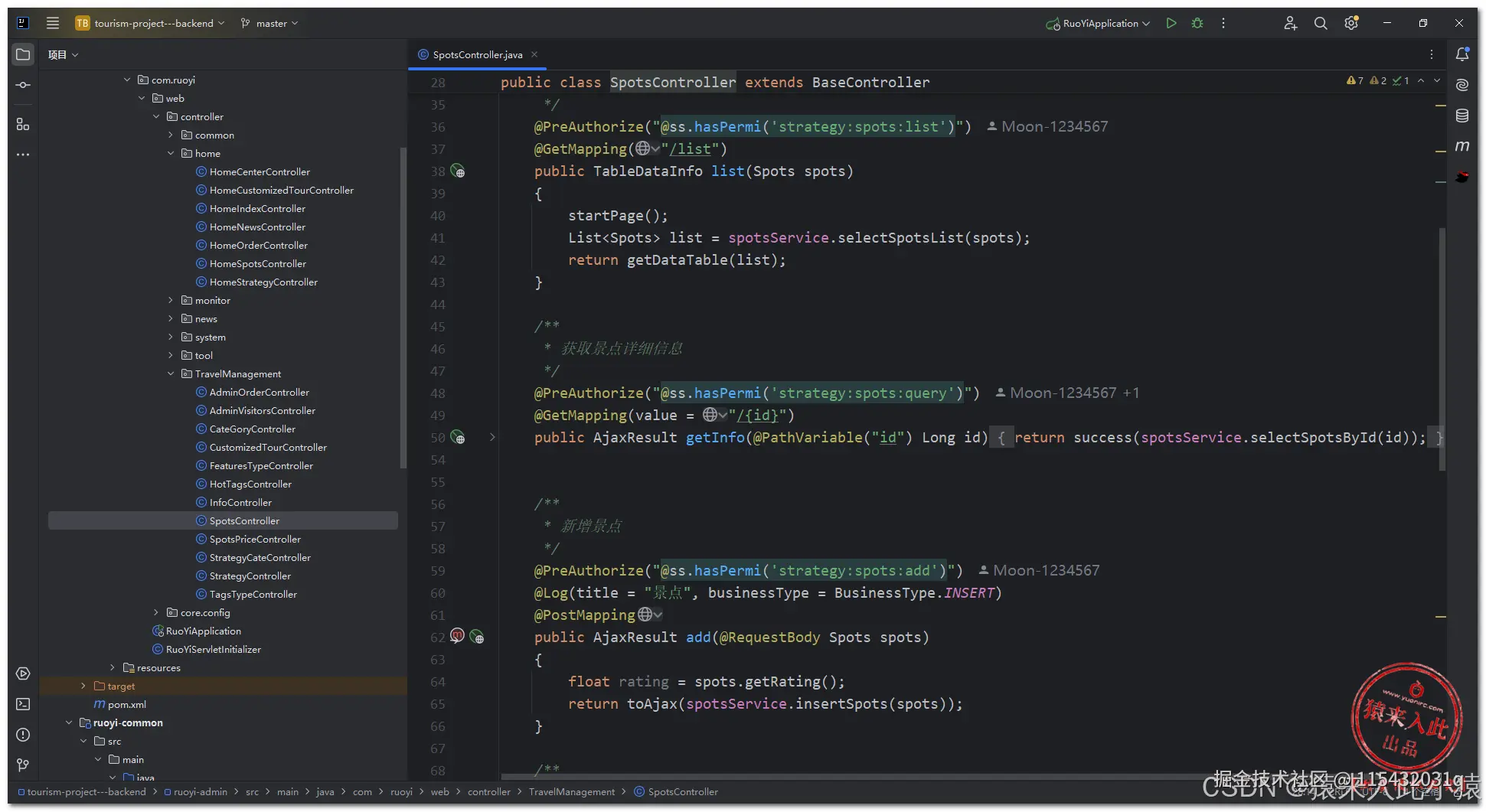Open editor tab options menu
The image size is (1486, 812).
point(1432,54)
